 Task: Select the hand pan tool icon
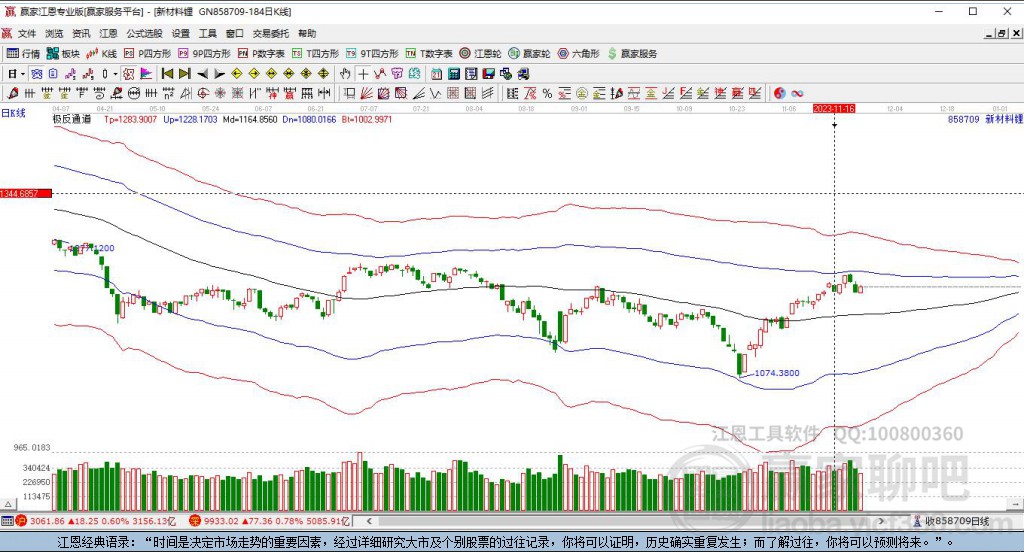click(x=345, y=74)
